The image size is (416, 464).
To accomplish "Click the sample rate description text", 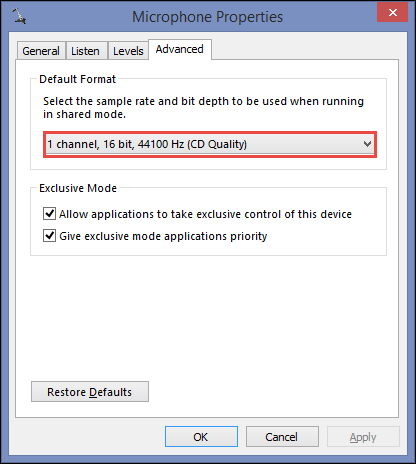I will 203,108.
